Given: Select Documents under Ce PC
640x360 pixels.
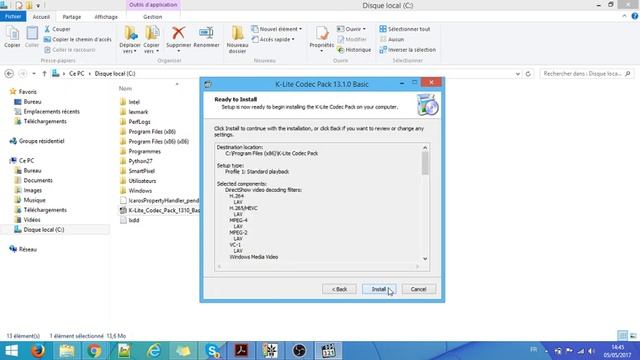Looking at the screenshot, I should [x=38, y=180].
